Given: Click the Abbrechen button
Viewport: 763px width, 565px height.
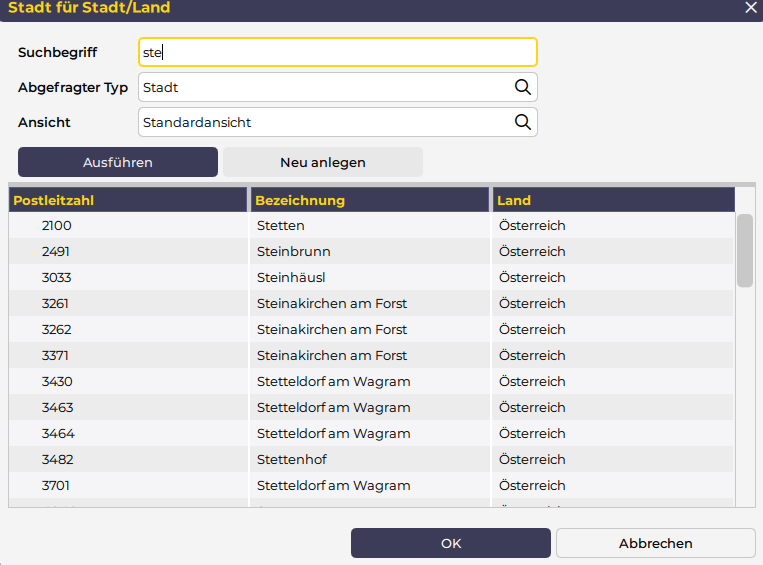Looking at the screenshot, I should [x=655, y=543].
